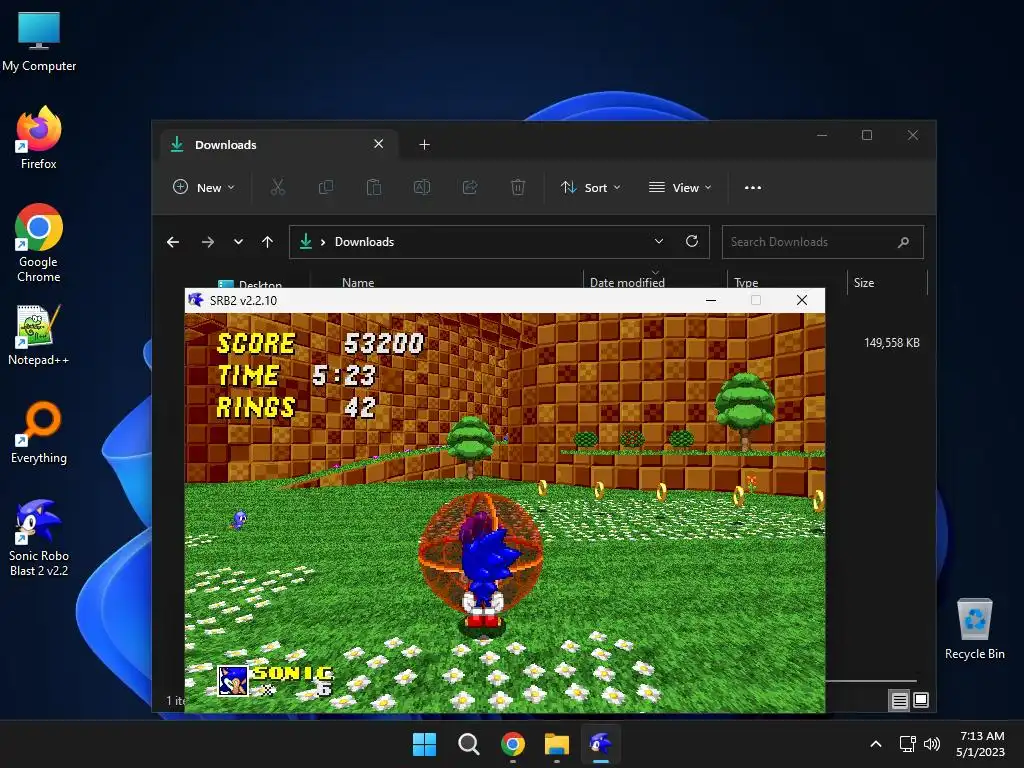Select the Downloads tab
The width and height of the screenshot is (1024, 768).
point(281,145)
